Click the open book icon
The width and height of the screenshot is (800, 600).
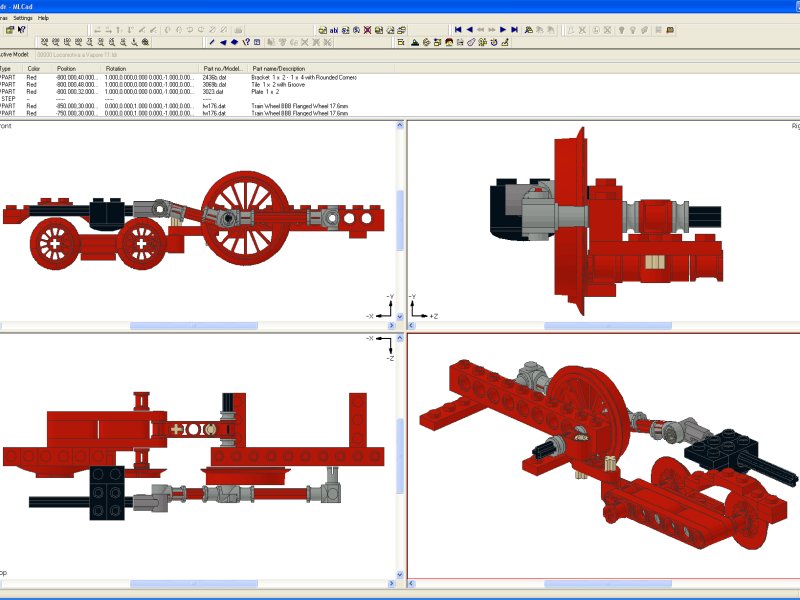pos(670,30)
